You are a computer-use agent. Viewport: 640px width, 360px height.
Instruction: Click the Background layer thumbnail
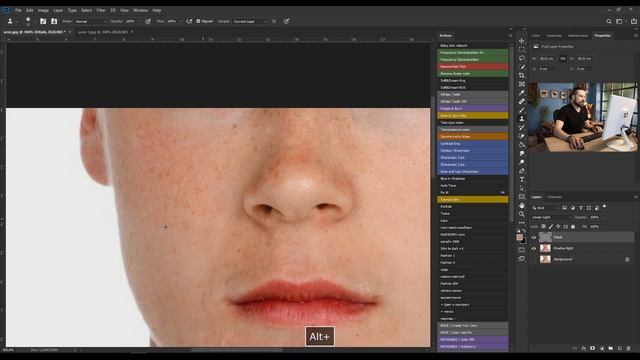pos(545,259)
